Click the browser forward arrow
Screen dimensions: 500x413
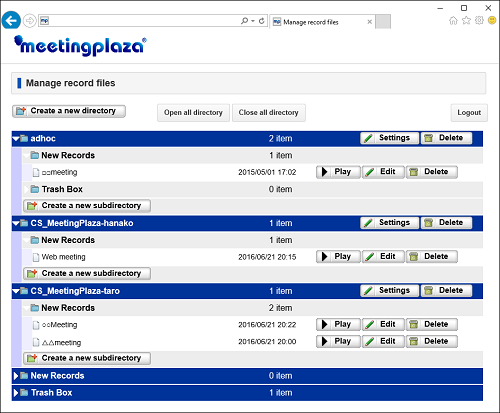click(x=30, y=21)
